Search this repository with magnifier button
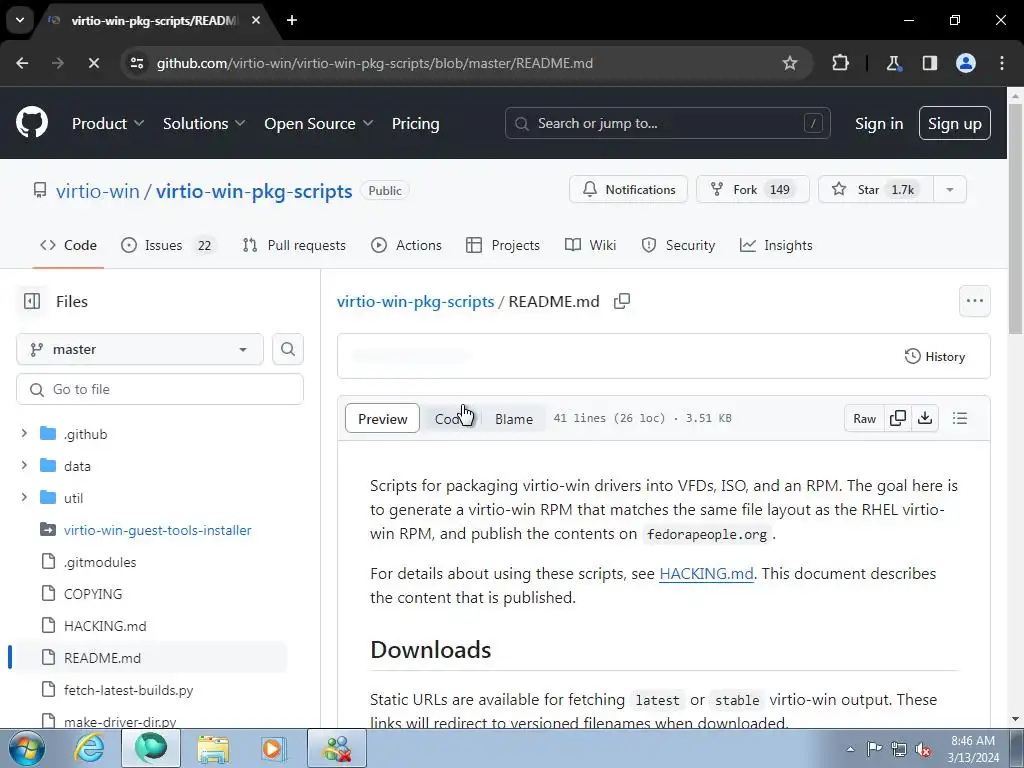1024x768 pixels. click(287, 349)
